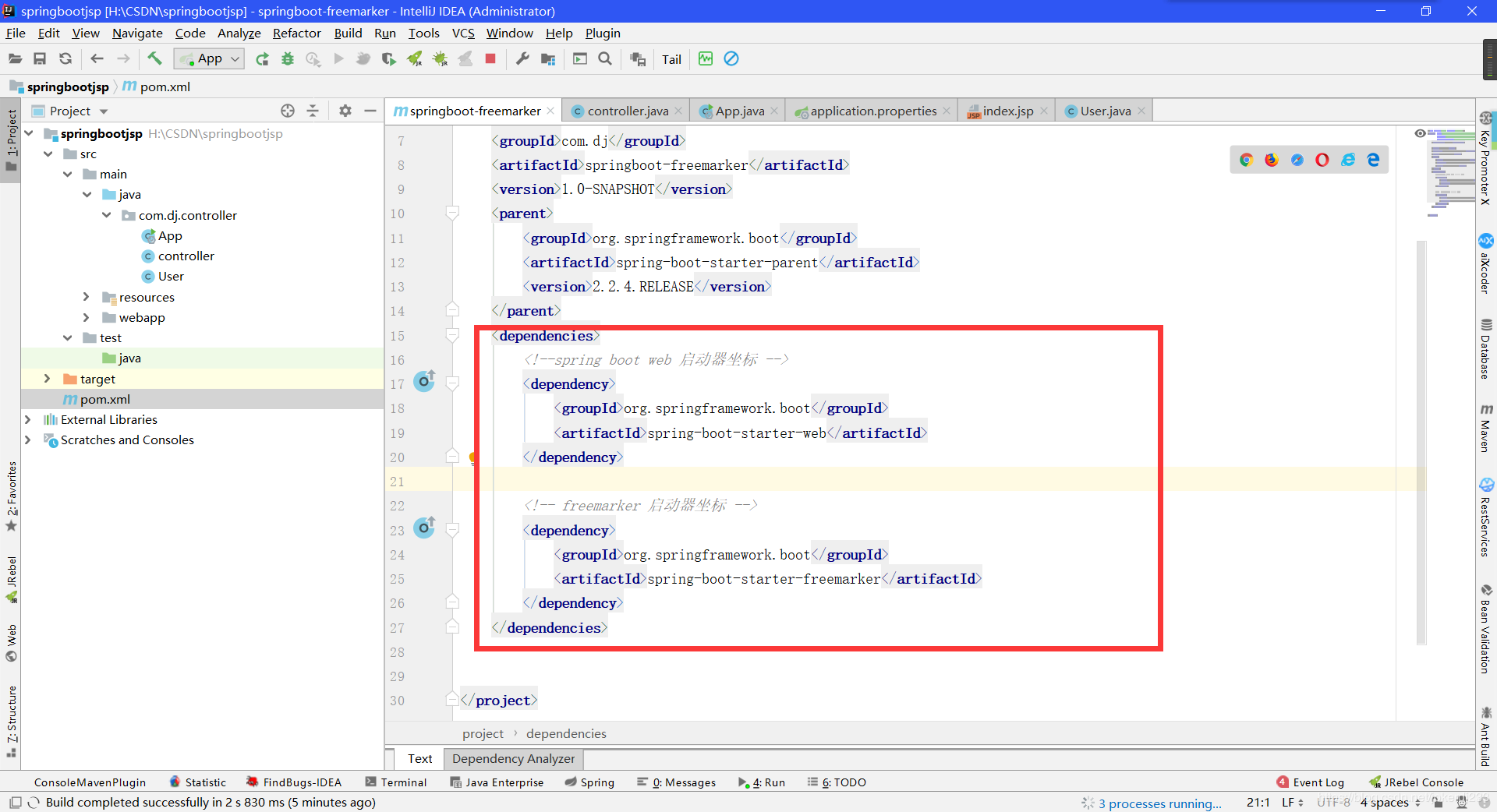This screenshot has height=812, width=1497.
Task: Open the Structure side tool window
Action: (11, 721)
